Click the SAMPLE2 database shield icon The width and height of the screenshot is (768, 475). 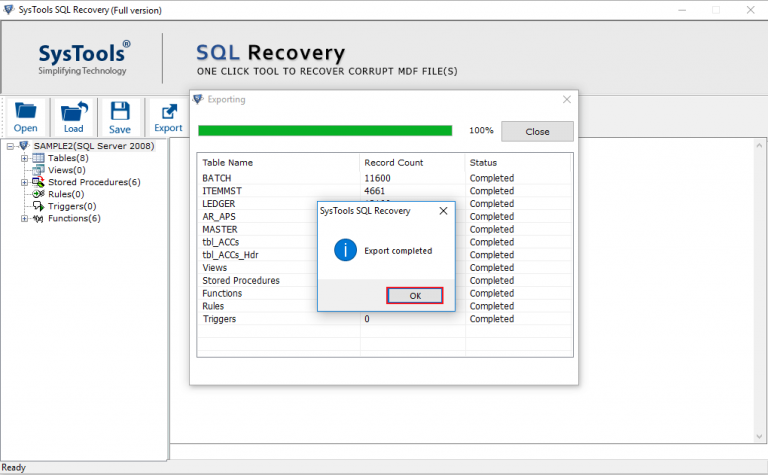pyautogui.click(x=24, y=146)
